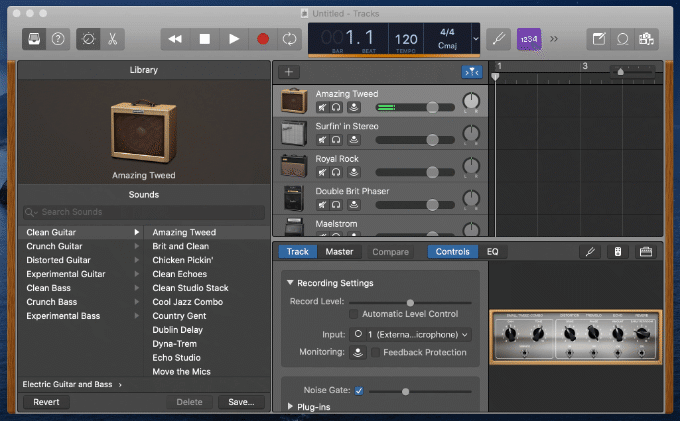The height and width of the screenshot is (421, 680).
Task: Solo the Amazing Tweed track headphones
Action: 336,107
